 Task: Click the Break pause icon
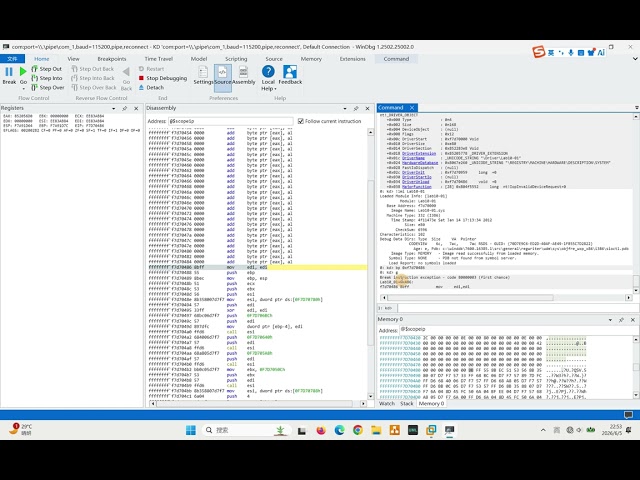tap(9, 72)
